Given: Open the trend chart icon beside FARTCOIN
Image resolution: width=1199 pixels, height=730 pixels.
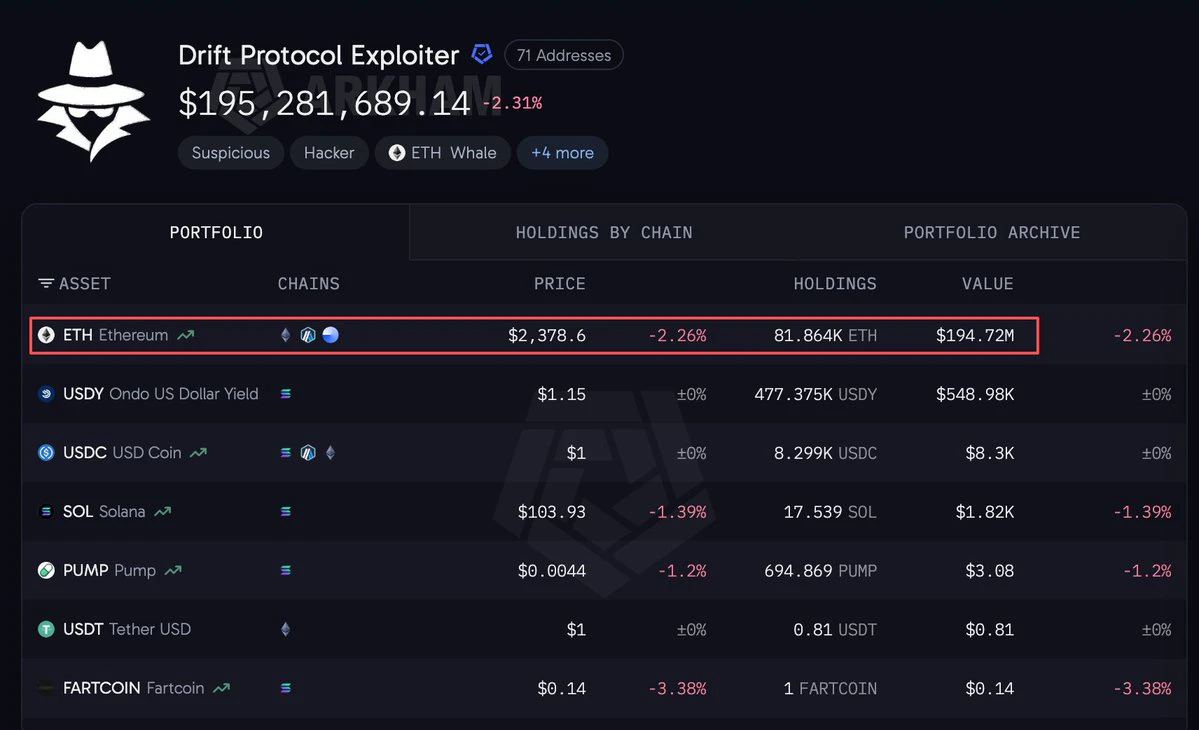Looking at the screenshot, I should (x=222, y=688).
